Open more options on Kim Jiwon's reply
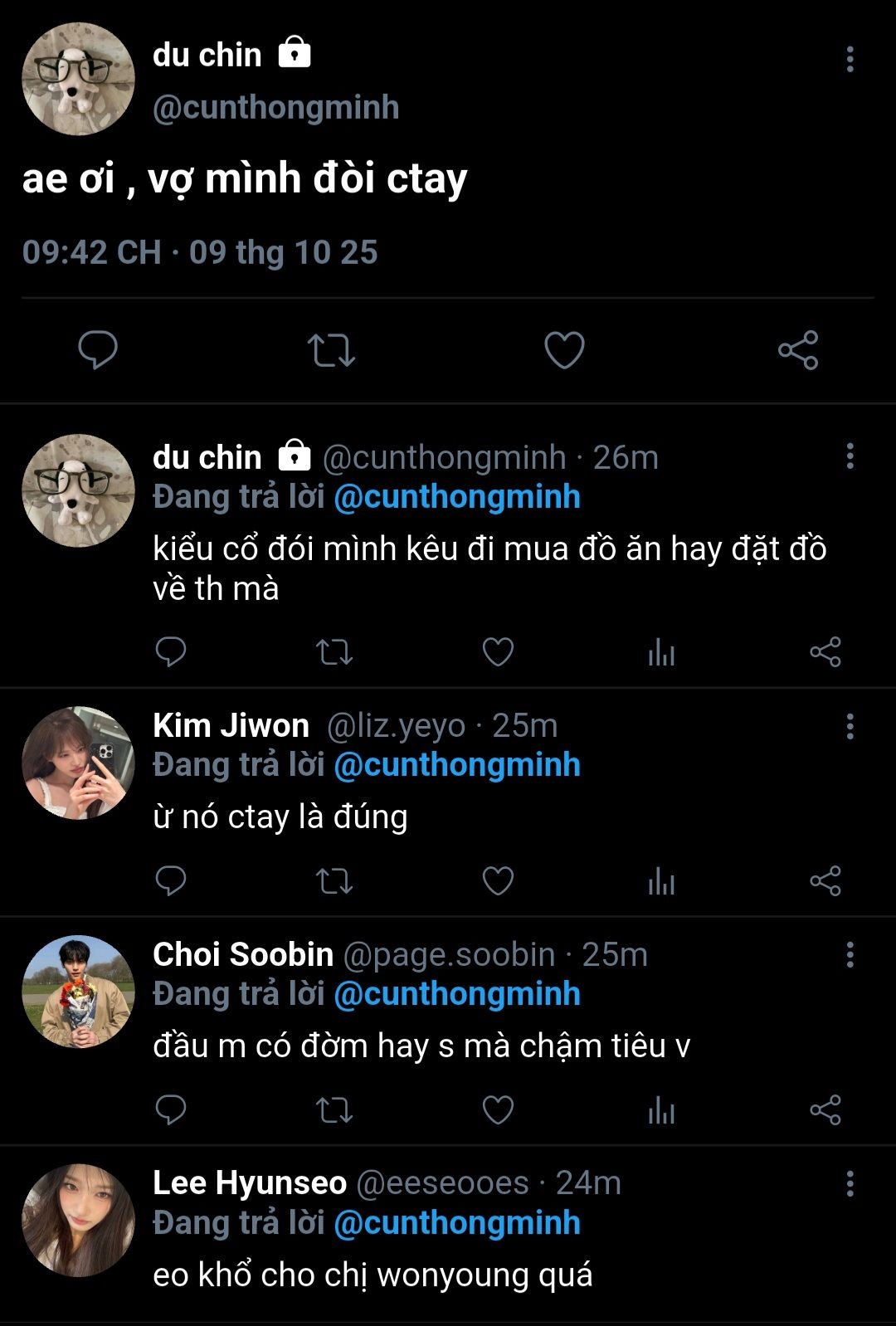 [x=850, y=726]
